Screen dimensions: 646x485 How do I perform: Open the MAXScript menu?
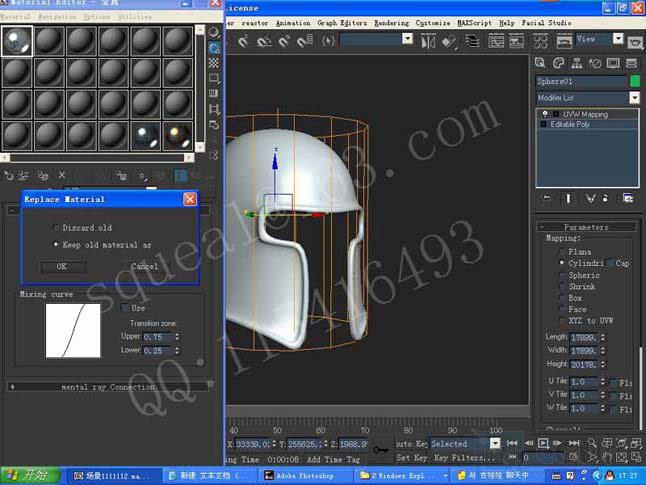474,23
